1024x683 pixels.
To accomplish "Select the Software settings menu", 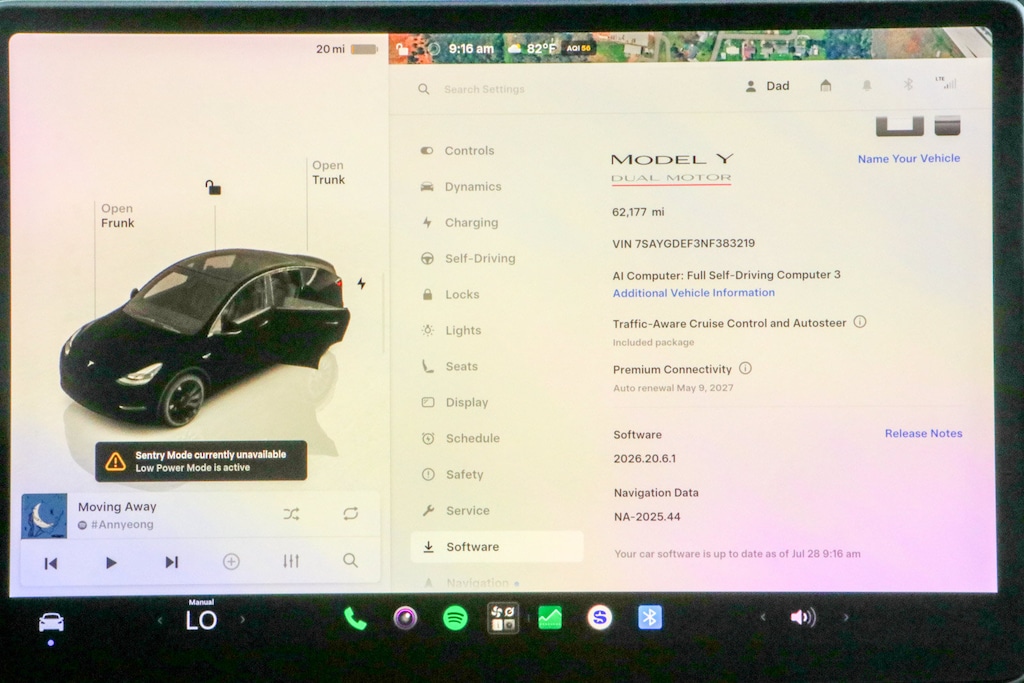I will coord(496,547).
